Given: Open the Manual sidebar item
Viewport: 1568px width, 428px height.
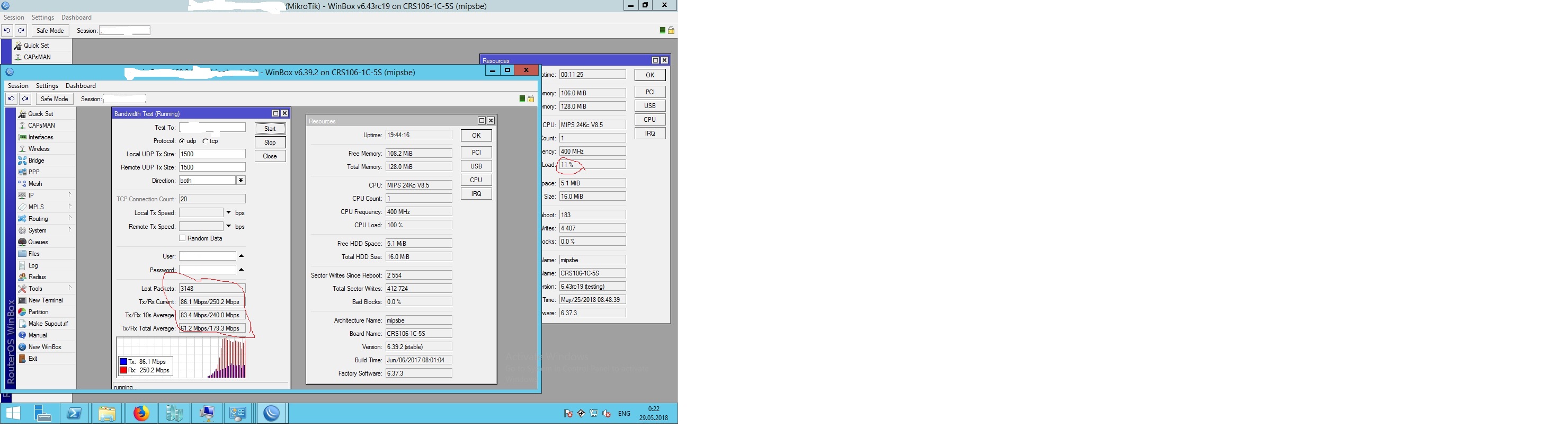Looking at the screenshot, I should [x=37, y=335].
